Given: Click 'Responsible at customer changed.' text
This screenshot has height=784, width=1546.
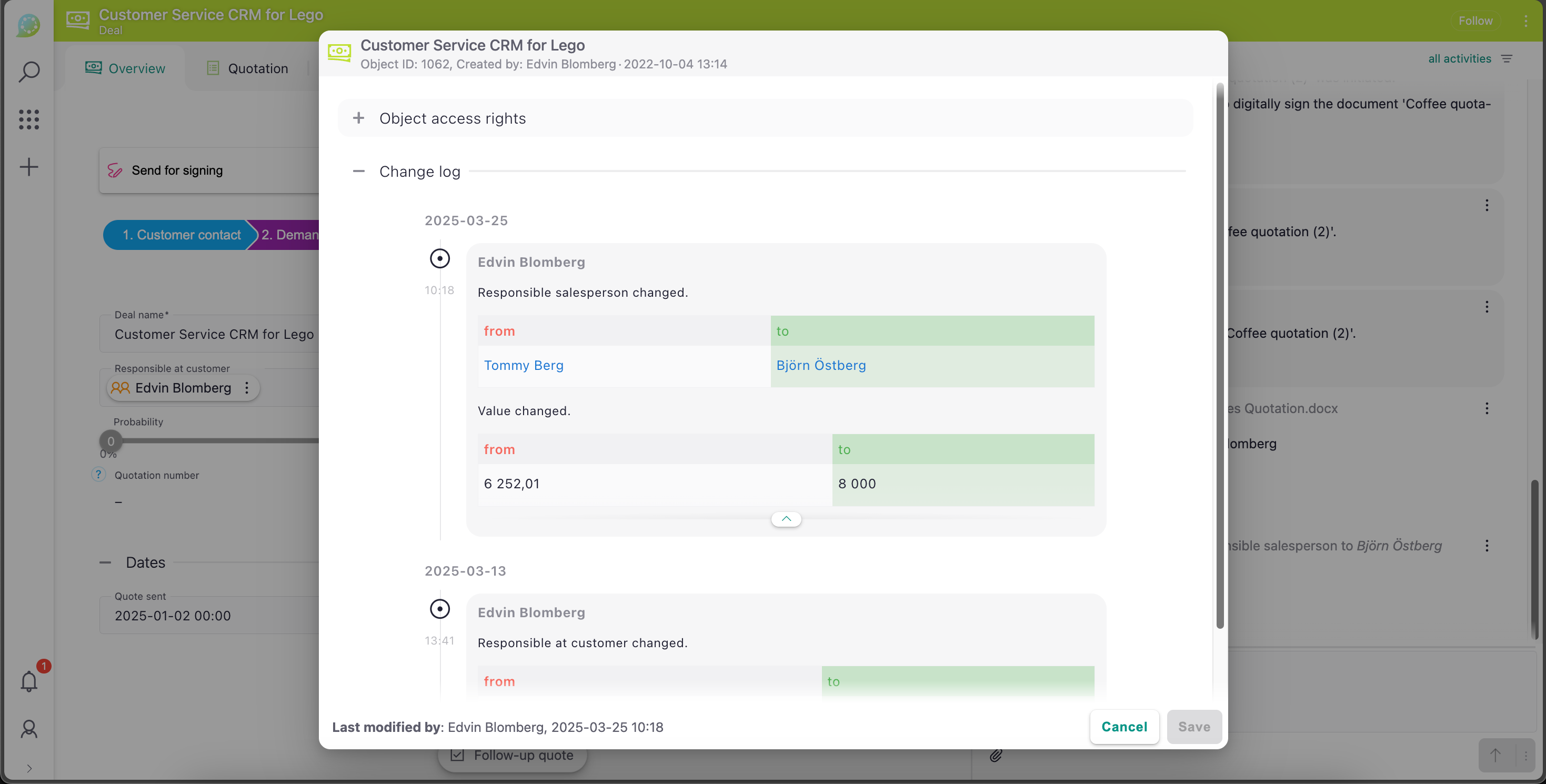Looking at the screenshot, I should (581, 643).
